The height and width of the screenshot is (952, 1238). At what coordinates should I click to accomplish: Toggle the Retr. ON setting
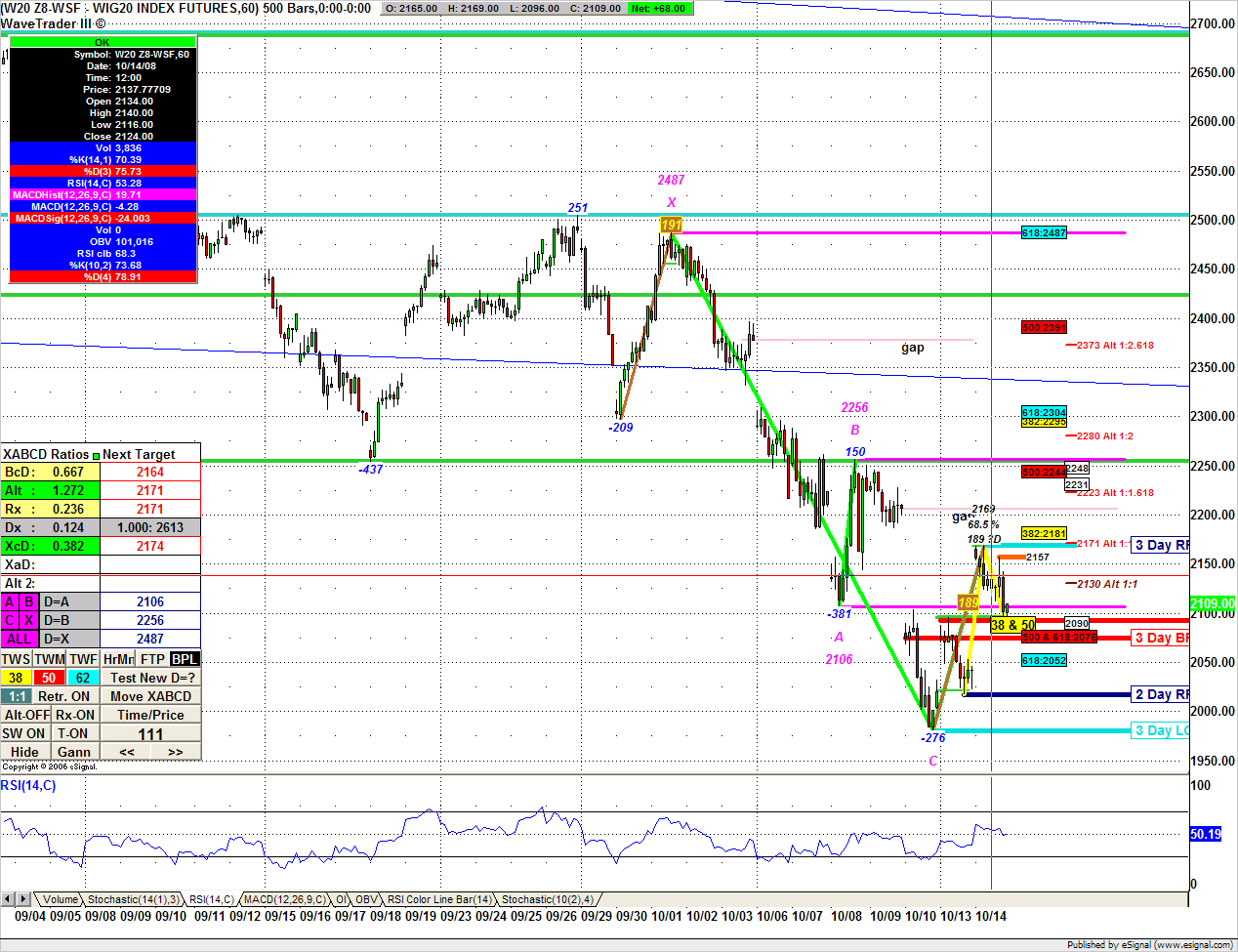pyautogui.click(x=63, y=696)
